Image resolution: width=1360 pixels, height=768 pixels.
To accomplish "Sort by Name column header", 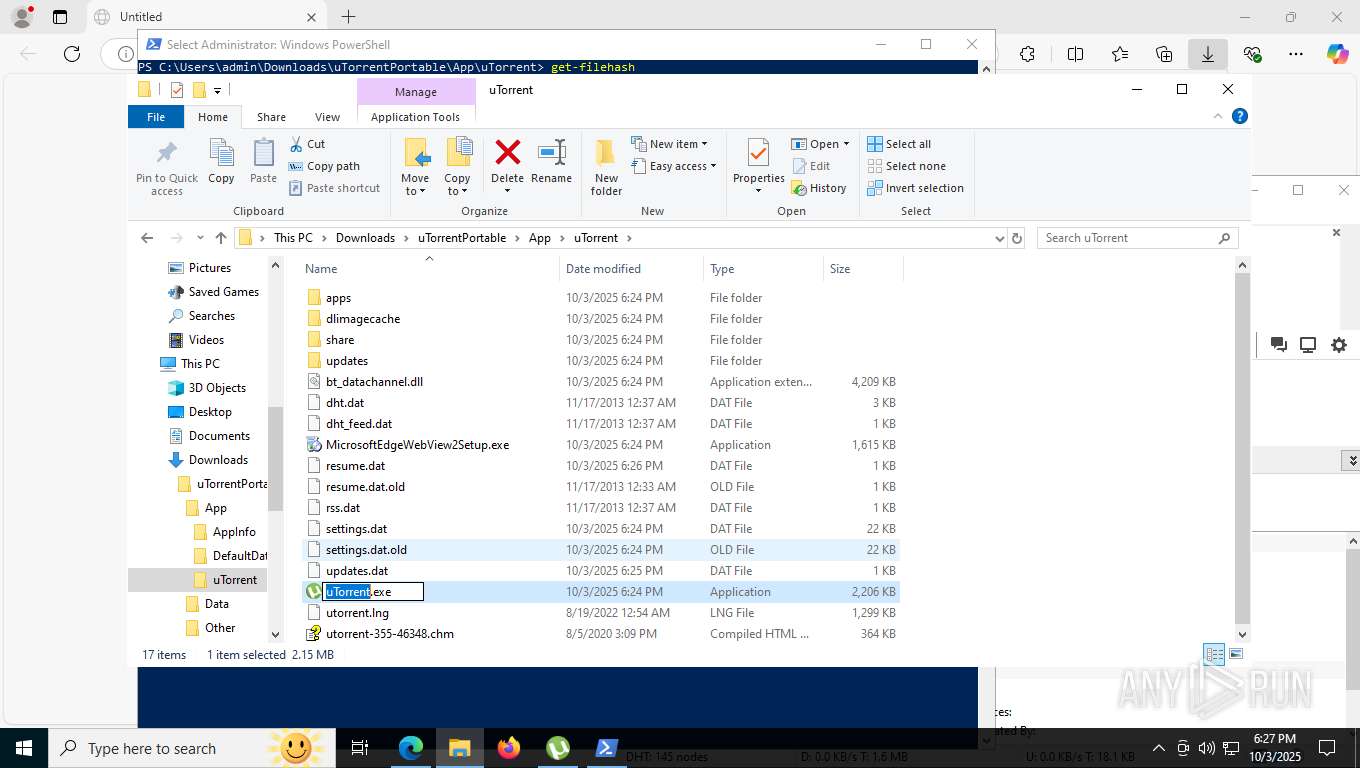I will 430,268.
